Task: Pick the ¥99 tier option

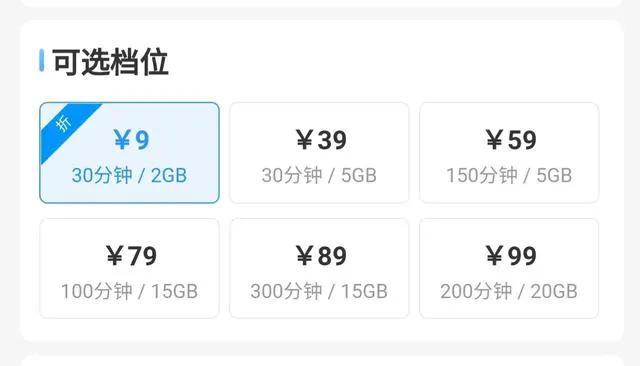Action: (x=509, y=268)
